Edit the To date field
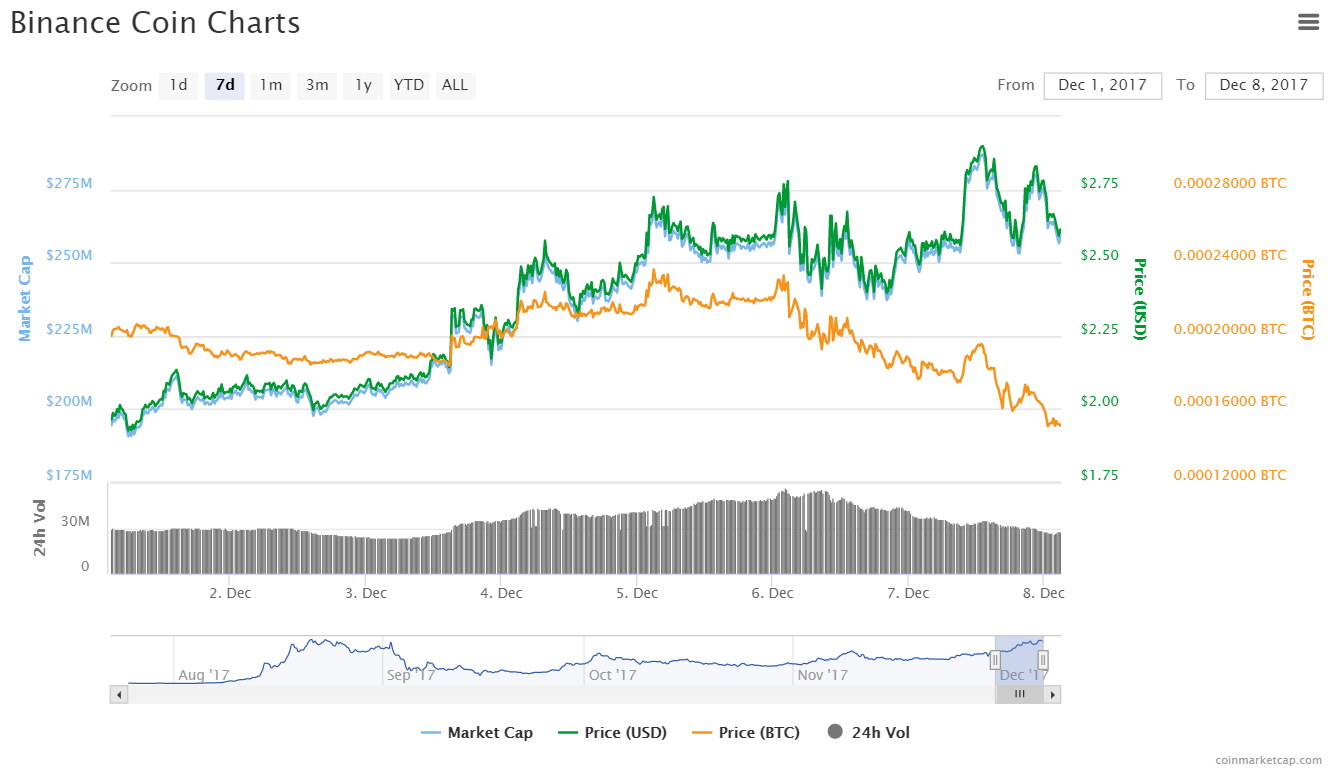The height and width of the screenshot is (768, 1341). click(1264, 86)
